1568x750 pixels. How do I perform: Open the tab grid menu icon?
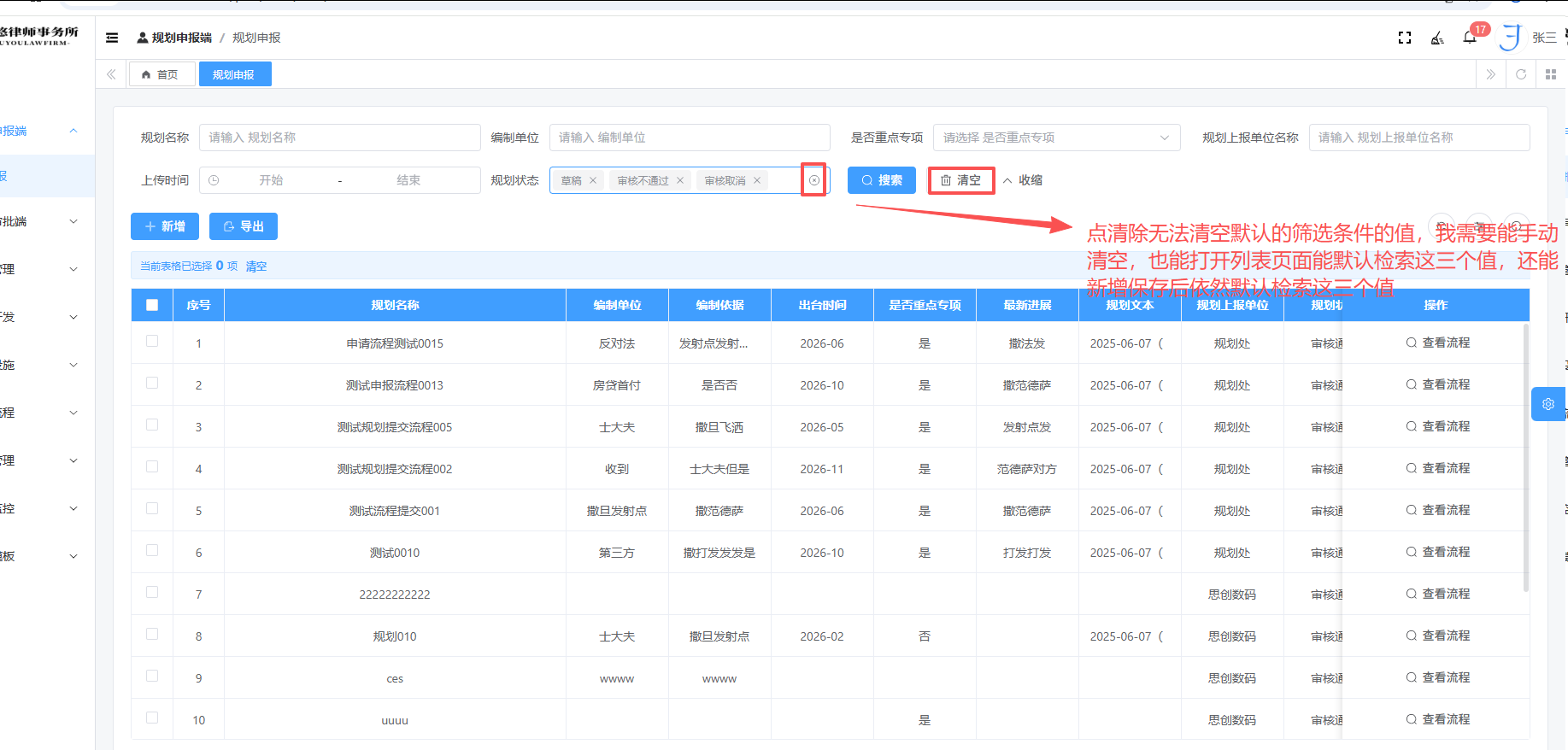[x=1551, y=74]
